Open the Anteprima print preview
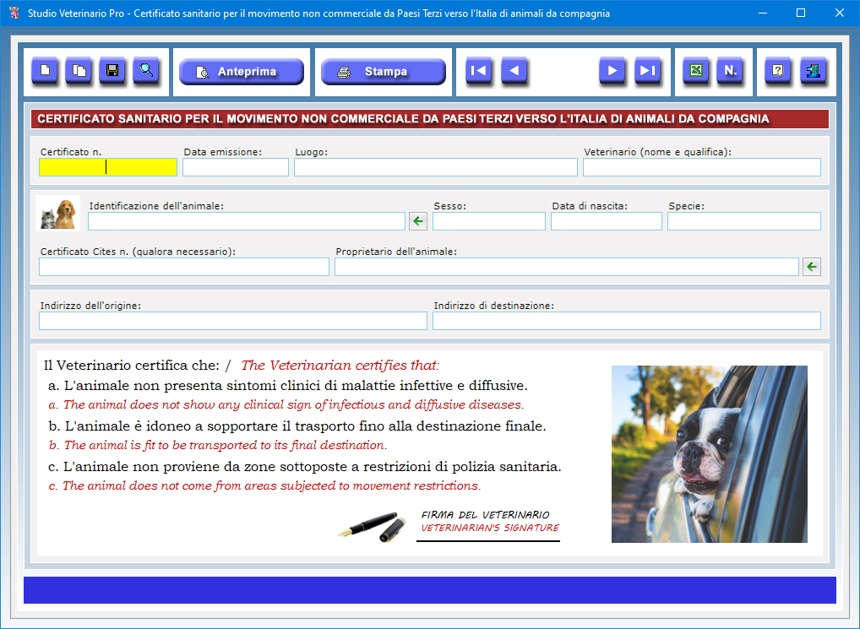 point(241,71)
